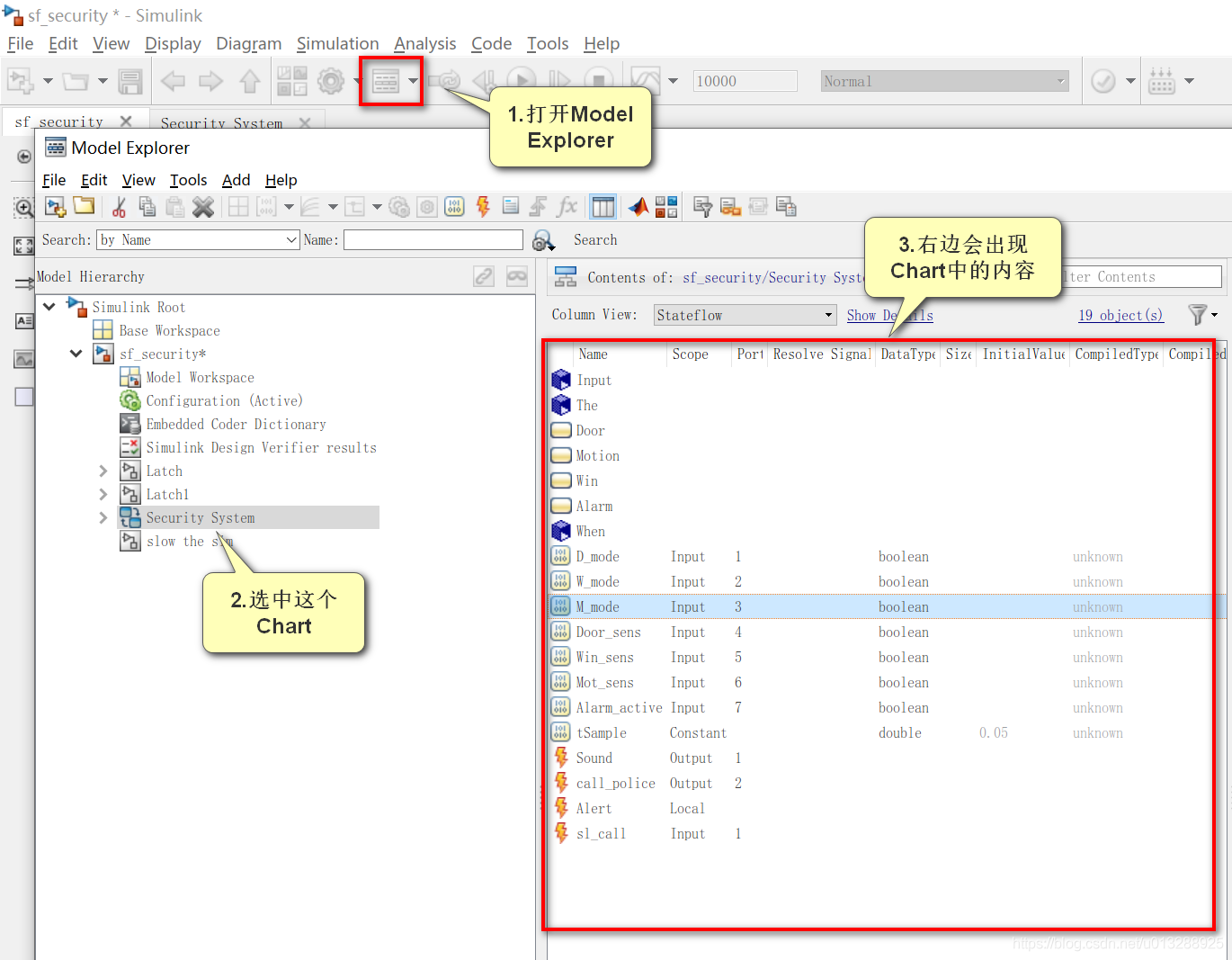This screenshot has width=1232, height=960.
Task: Open Simulink Analysis menu
Action: point(425,43)
